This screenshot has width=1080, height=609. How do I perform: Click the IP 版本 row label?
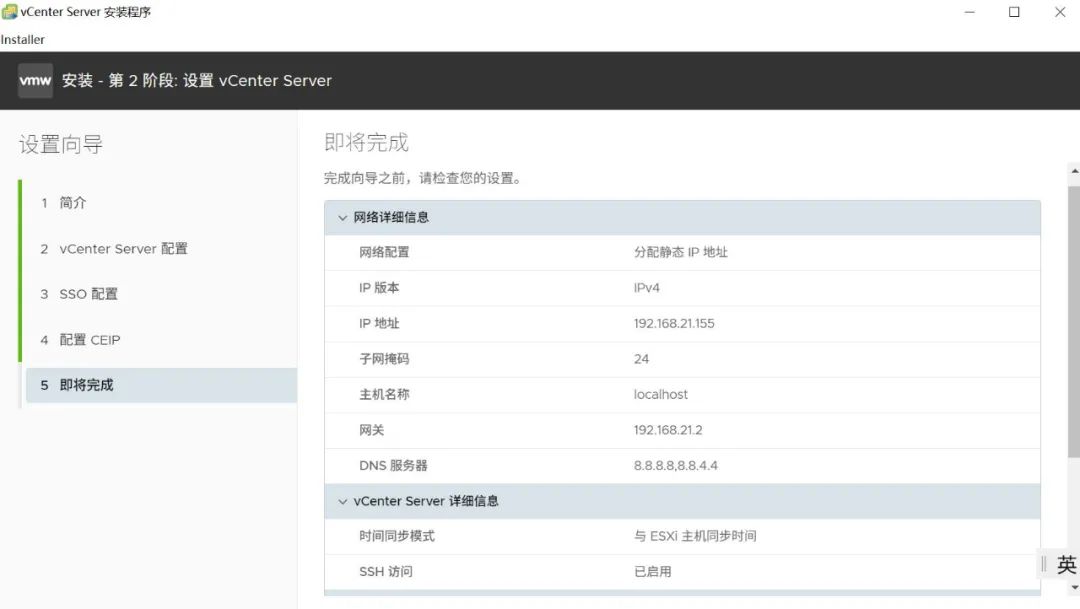coord(379,288)
